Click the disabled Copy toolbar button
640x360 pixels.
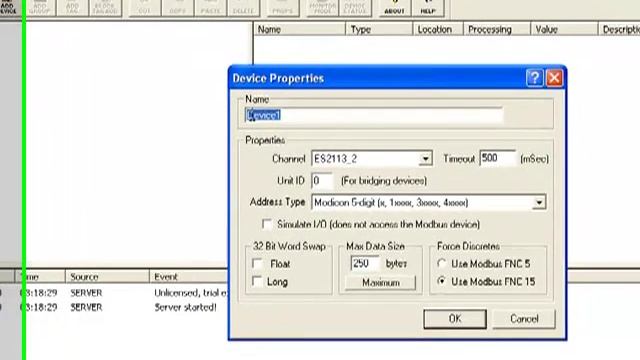coord(178,8)
